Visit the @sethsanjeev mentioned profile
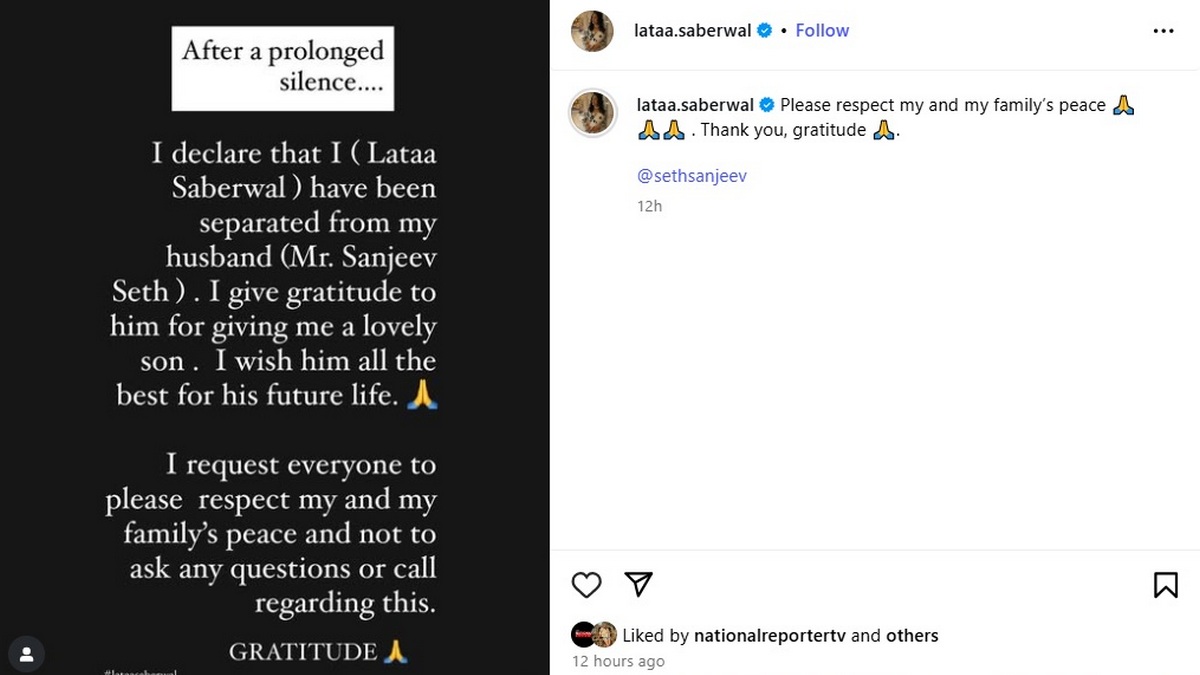This screenshot has height=675, width=1200. (692, 176)
